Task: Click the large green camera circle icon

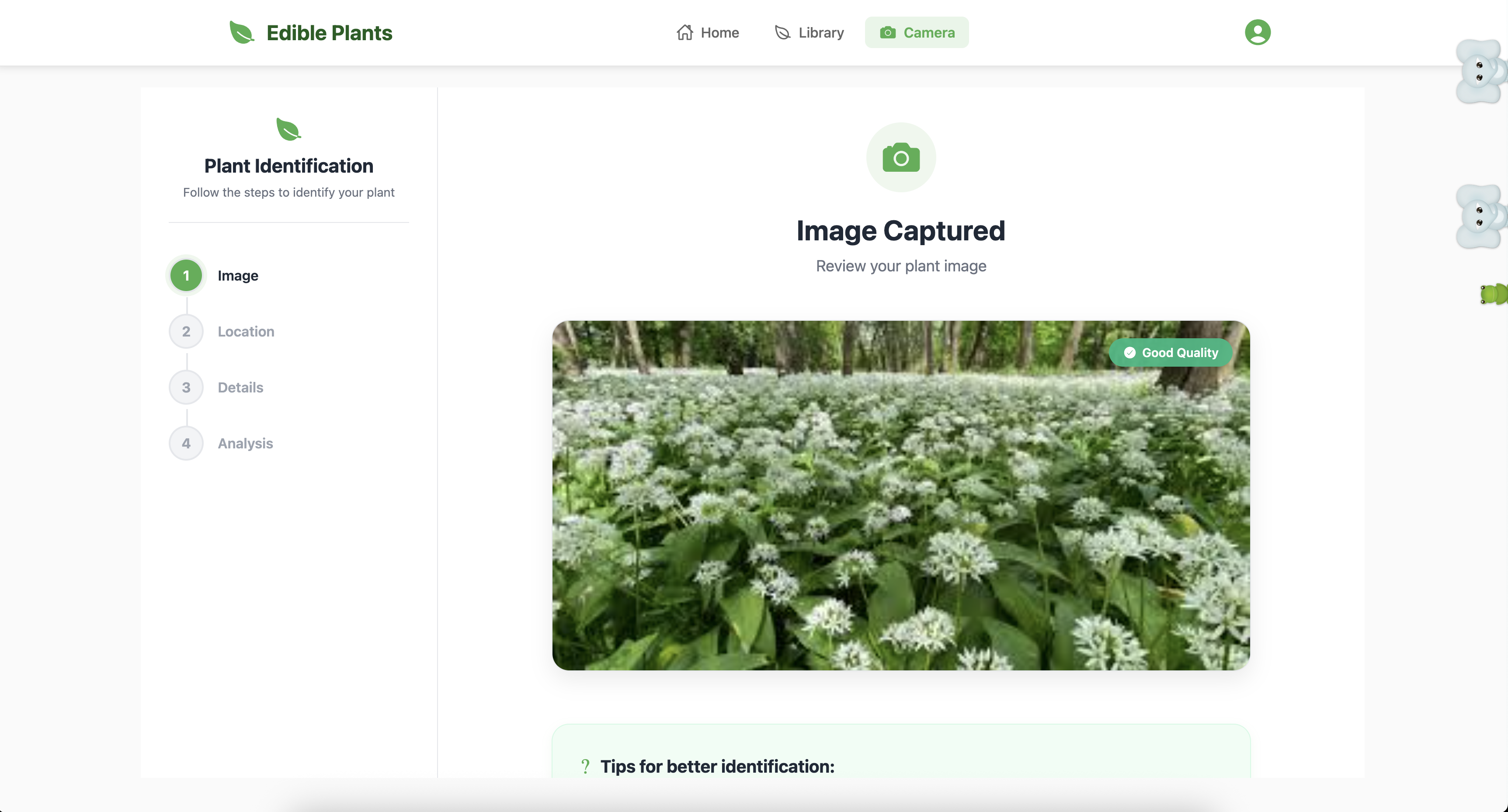Action: click(x=901, y=157)
